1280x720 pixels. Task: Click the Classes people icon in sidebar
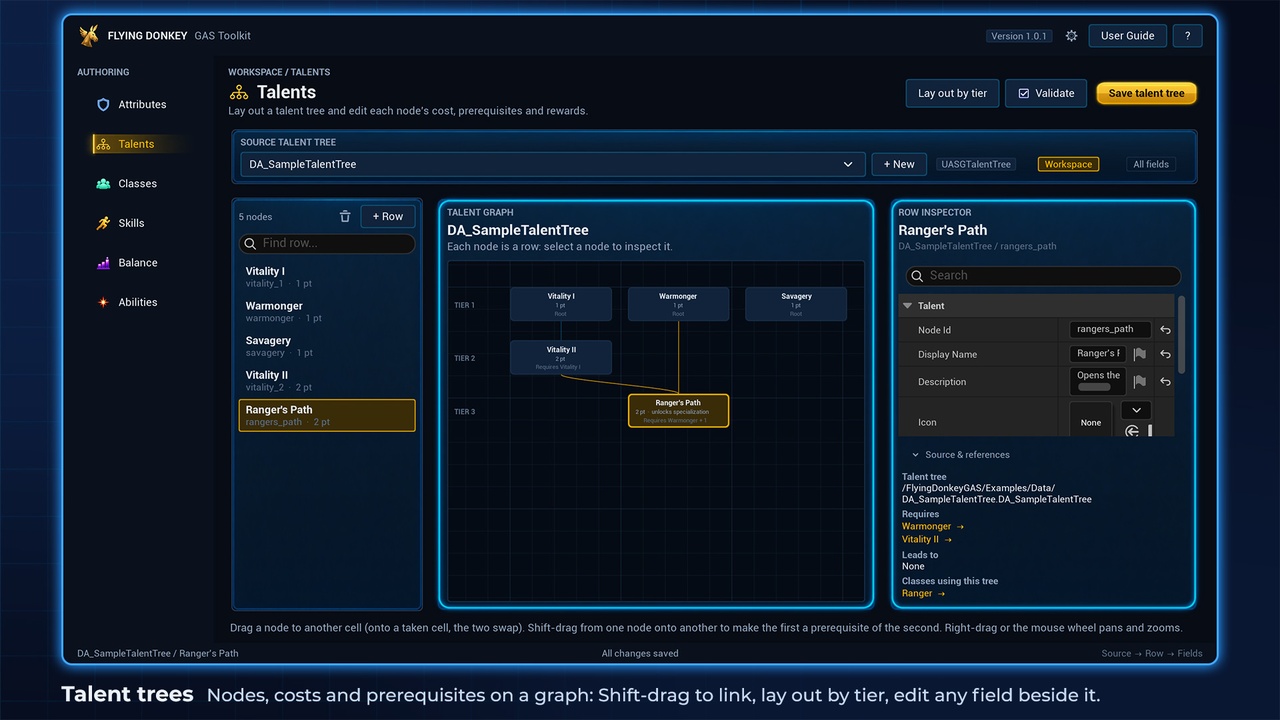coord(103,184)
